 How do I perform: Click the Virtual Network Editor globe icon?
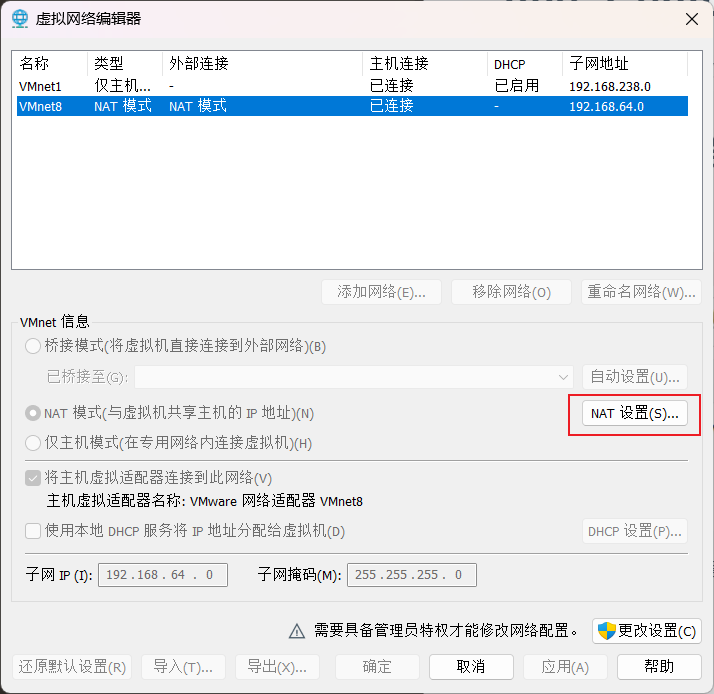click(x=20, y=19)
